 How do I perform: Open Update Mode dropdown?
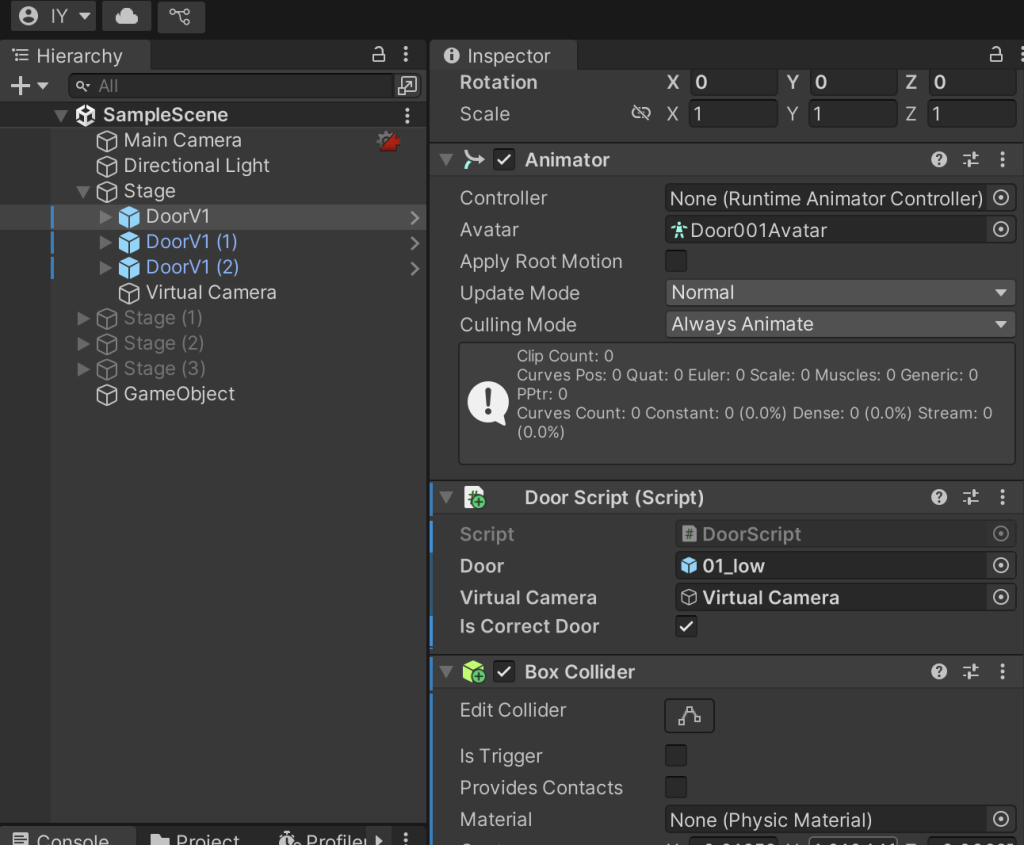(840, 293)
